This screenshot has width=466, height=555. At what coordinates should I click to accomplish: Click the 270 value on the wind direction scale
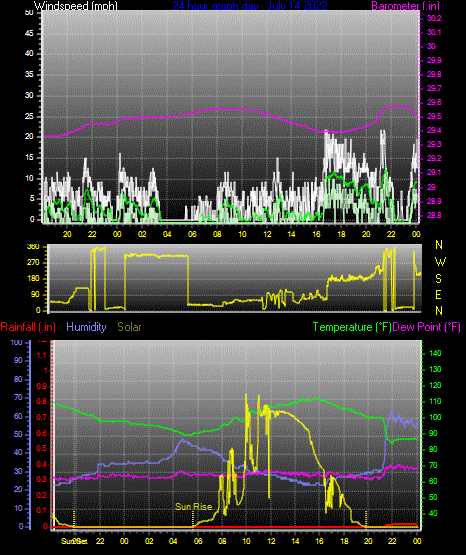(33, 263)
